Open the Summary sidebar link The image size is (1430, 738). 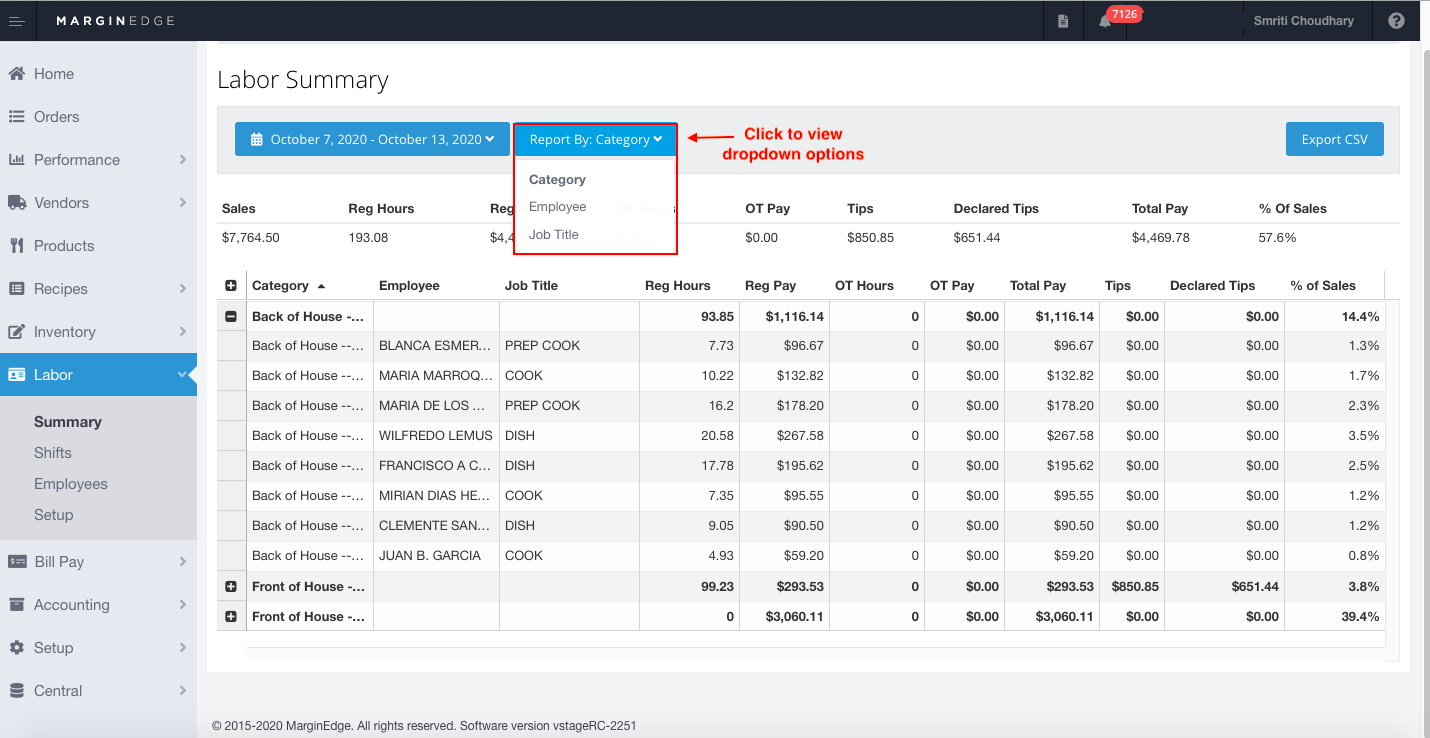coord(68,422)
